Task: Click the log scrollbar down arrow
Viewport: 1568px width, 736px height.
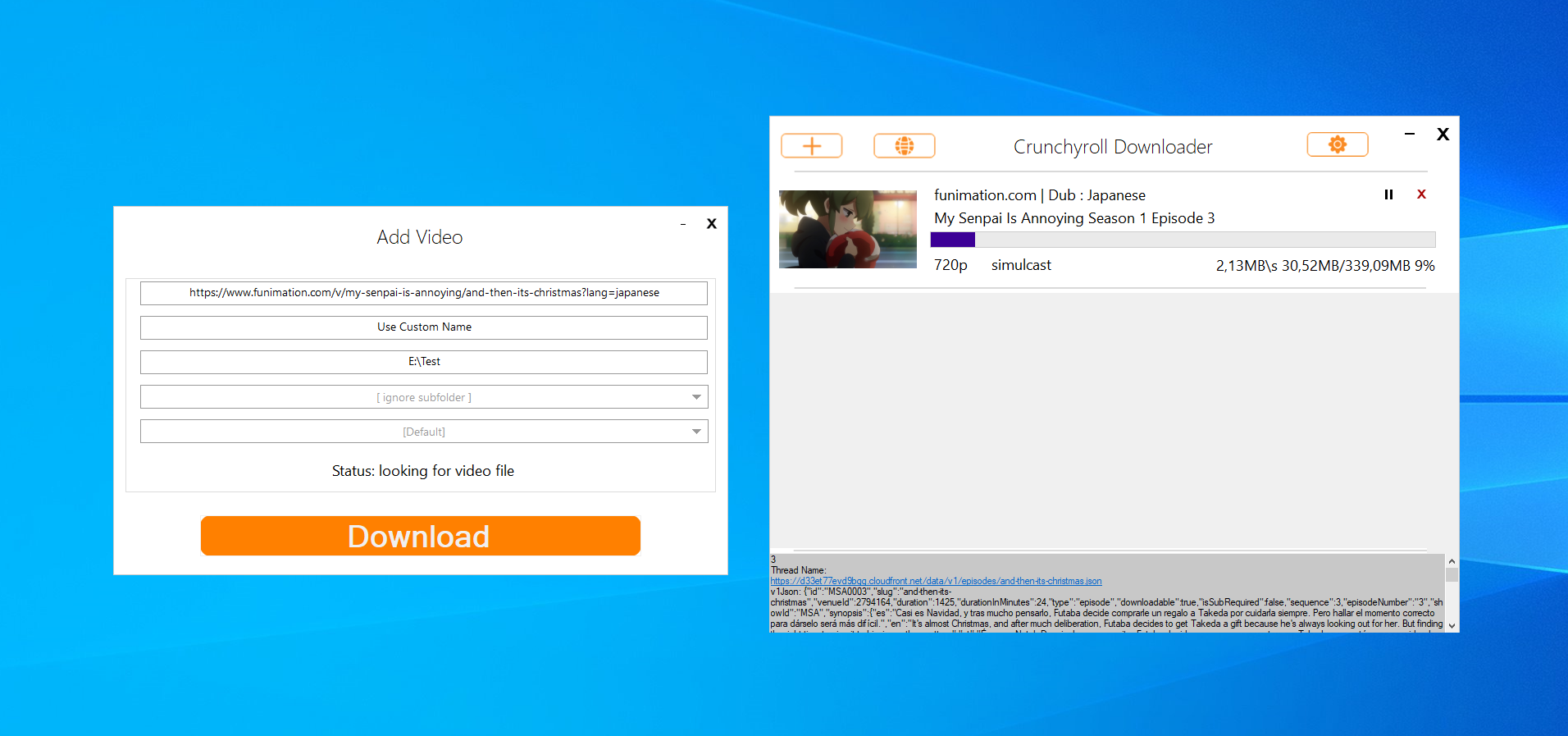Action: (1452, 625)
